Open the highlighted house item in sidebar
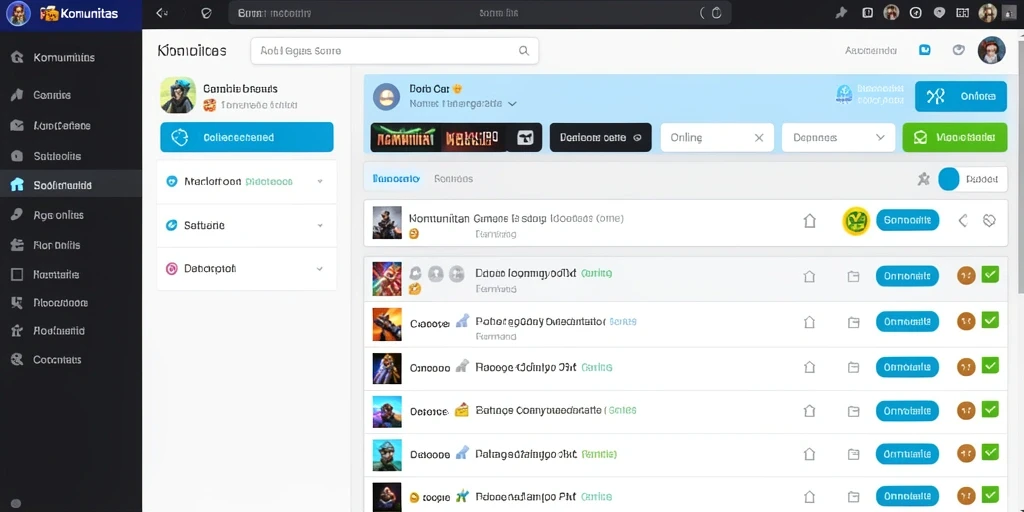1024x512 pixels. pos(71,185)
